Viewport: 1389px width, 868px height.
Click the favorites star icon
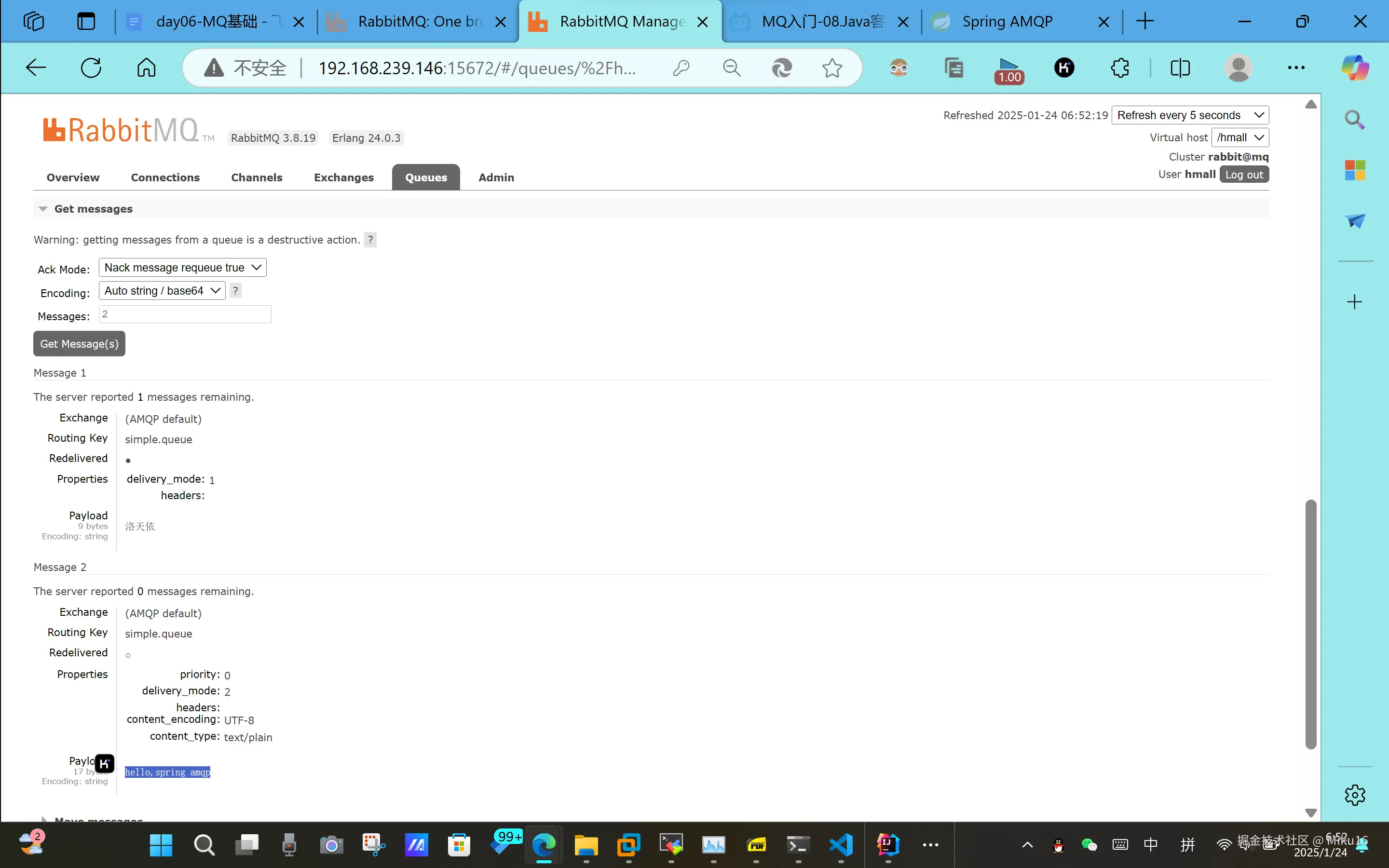click(831, 68)
